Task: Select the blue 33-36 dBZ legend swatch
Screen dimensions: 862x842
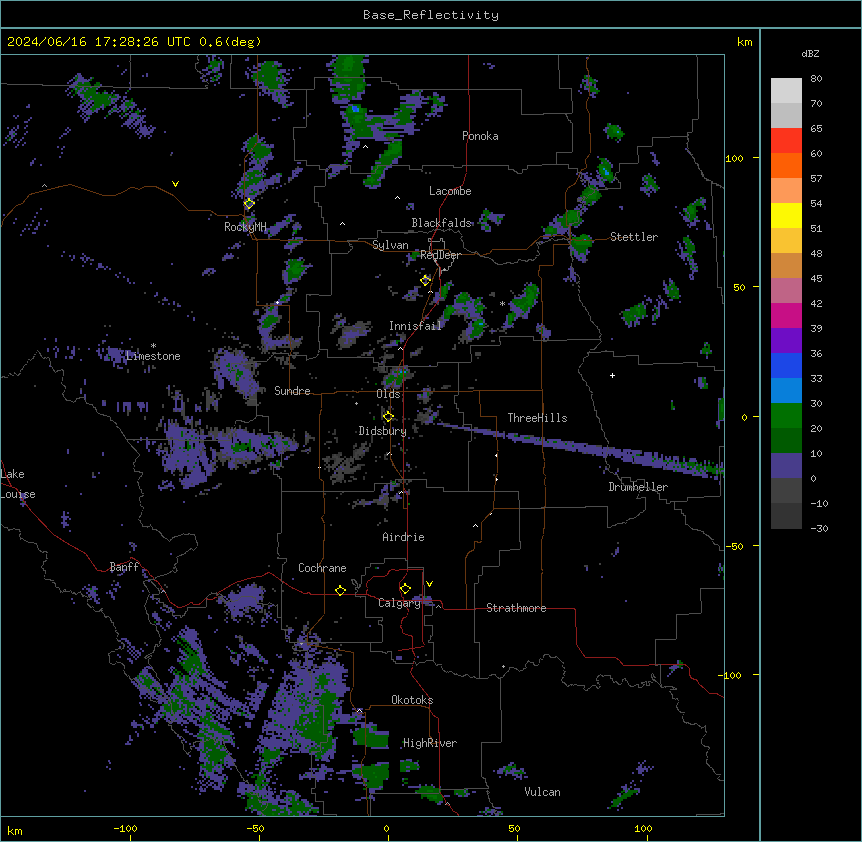Action: (786, 365)
